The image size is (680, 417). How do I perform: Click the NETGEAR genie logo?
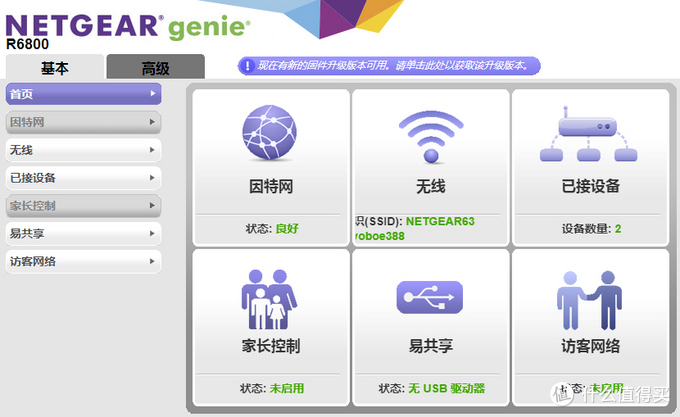pos(128,27)
